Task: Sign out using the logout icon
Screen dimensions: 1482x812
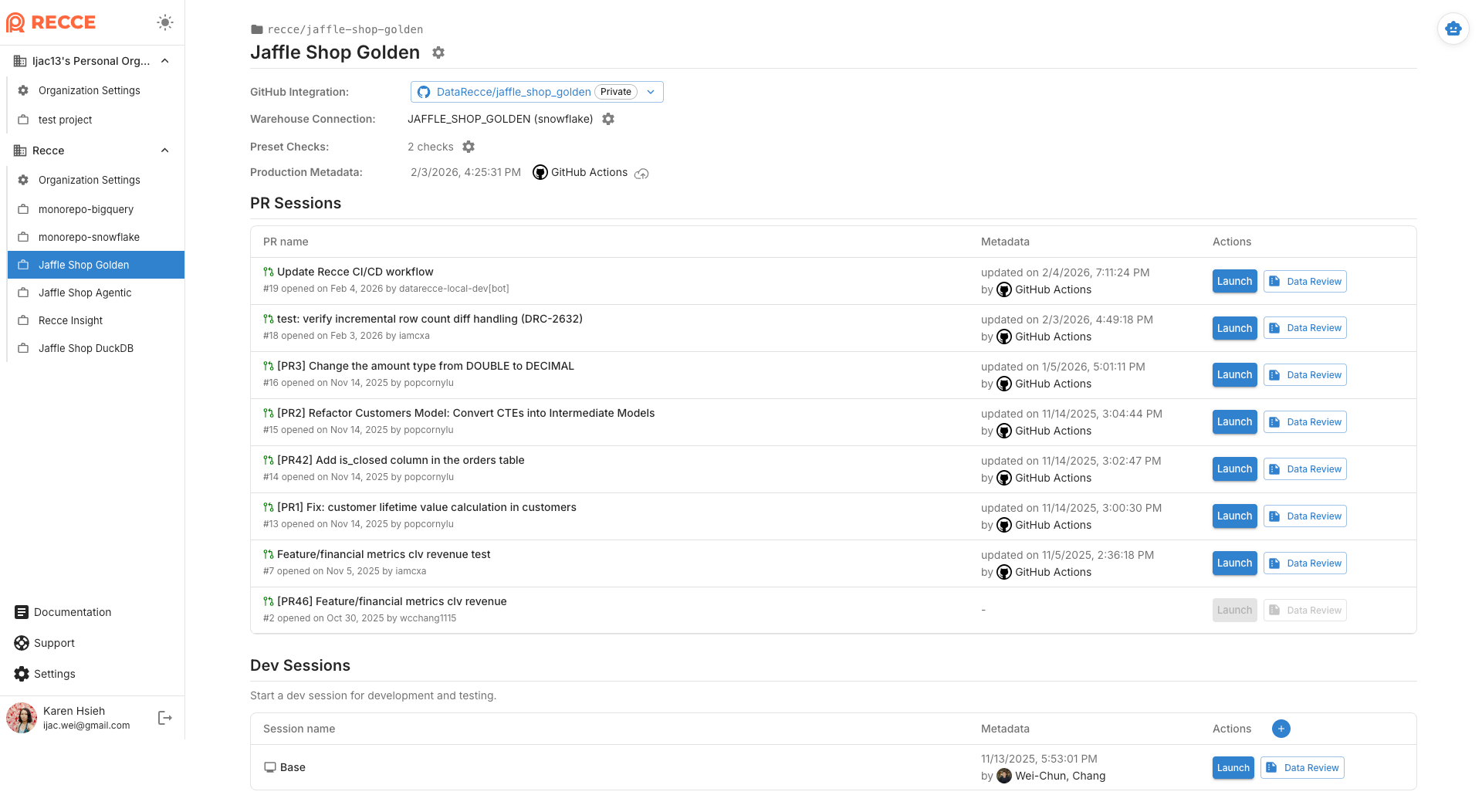Action: pos(164,718)
